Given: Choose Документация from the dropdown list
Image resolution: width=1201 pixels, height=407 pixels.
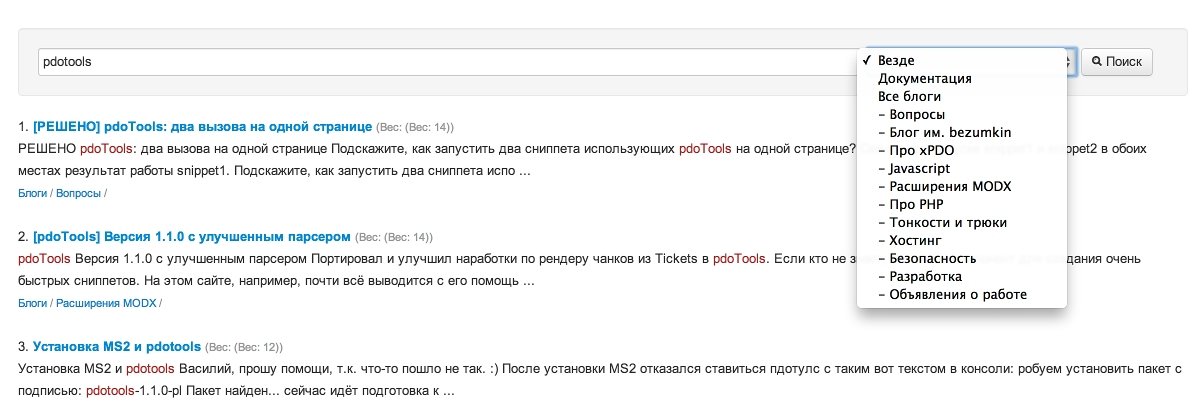Looking at the screenshot, I should pyautogui.click(x=955, y=79).
